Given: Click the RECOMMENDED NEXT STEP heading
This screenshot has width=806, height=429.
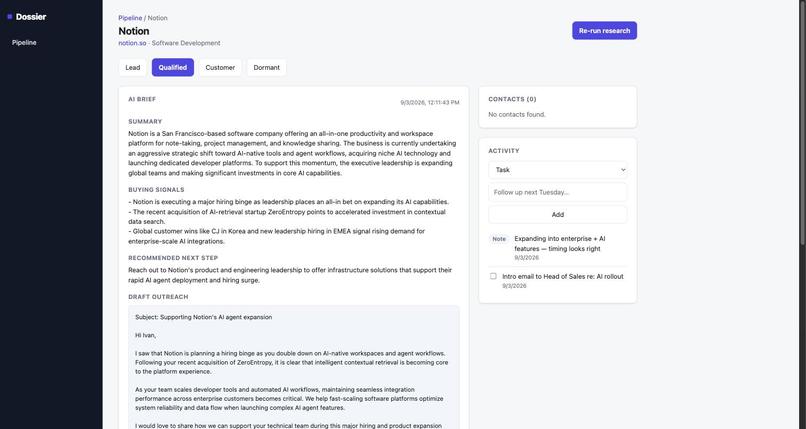Looking at the screenshot, I should (173, 258).
